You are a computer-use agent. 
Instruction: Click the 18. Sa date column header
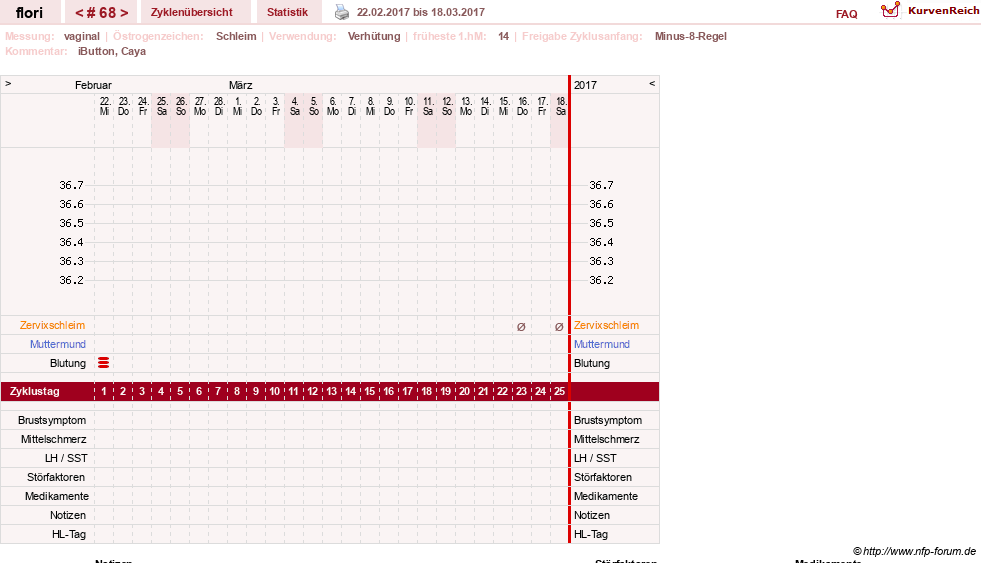(x=561, y=106)
